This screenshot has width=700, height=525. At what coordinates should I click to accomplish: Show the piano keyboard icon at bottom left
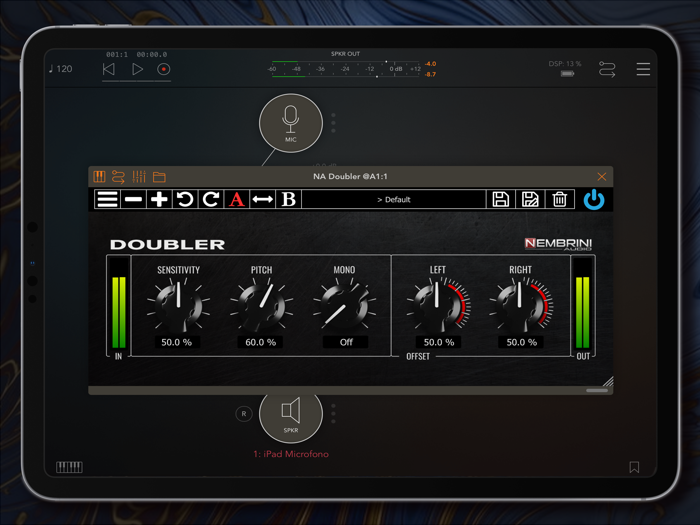[x=69, y=467]
